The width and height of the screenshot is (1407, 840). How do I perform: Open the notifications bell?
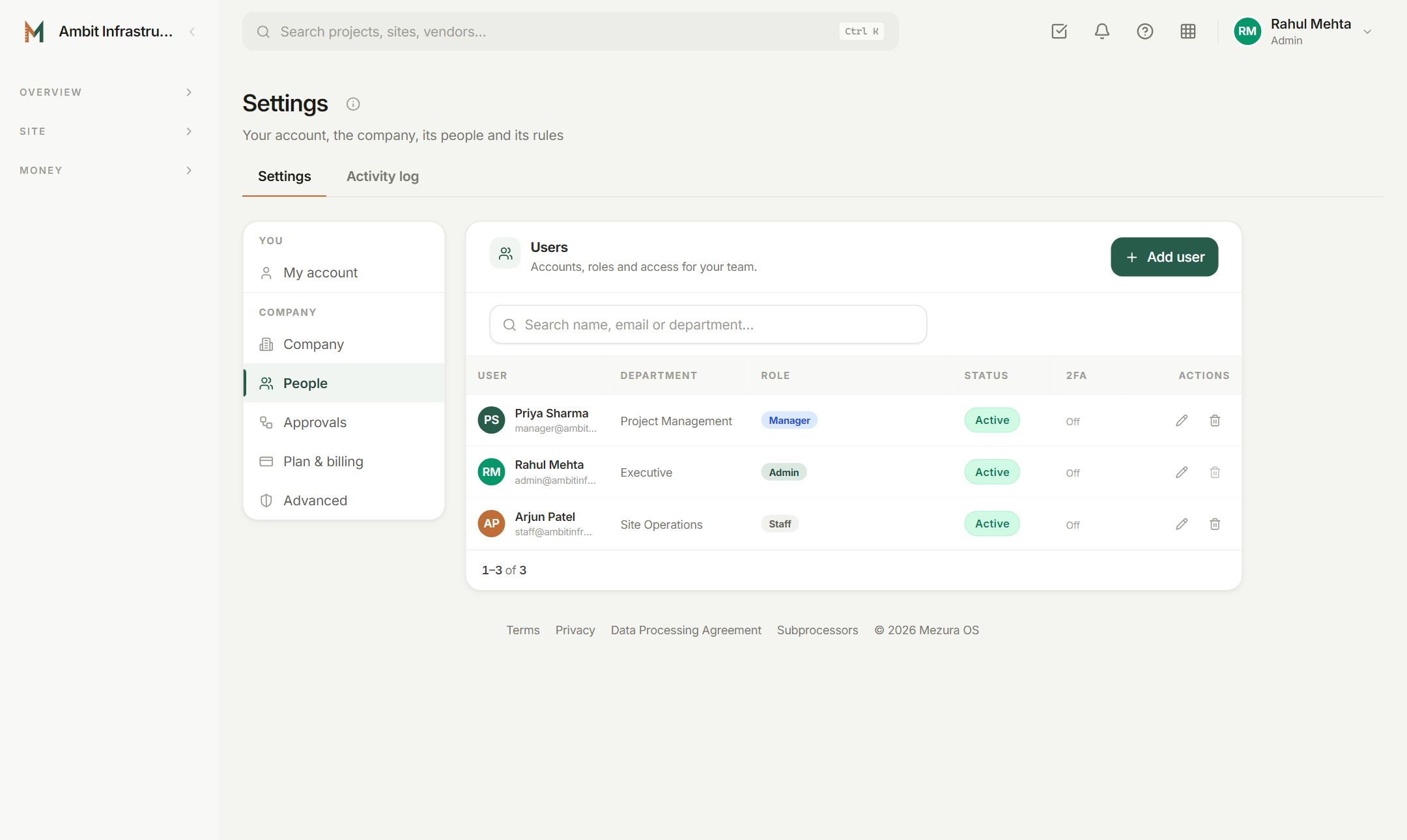1102,31
